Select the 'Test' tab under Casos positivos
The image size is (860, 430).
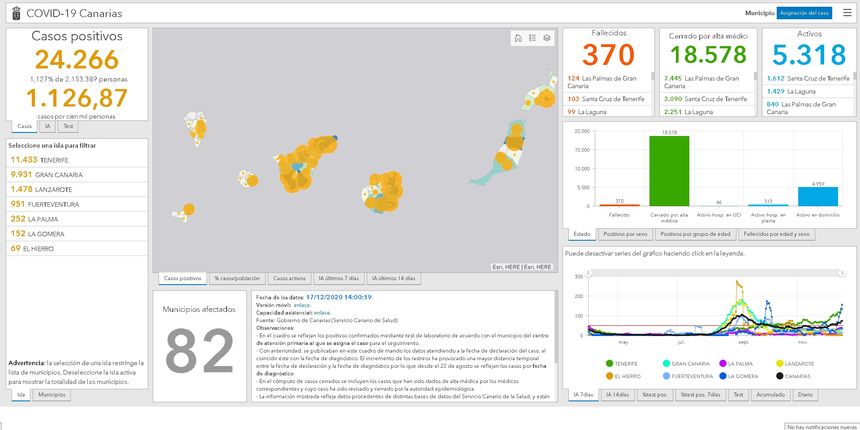[68, 127]
